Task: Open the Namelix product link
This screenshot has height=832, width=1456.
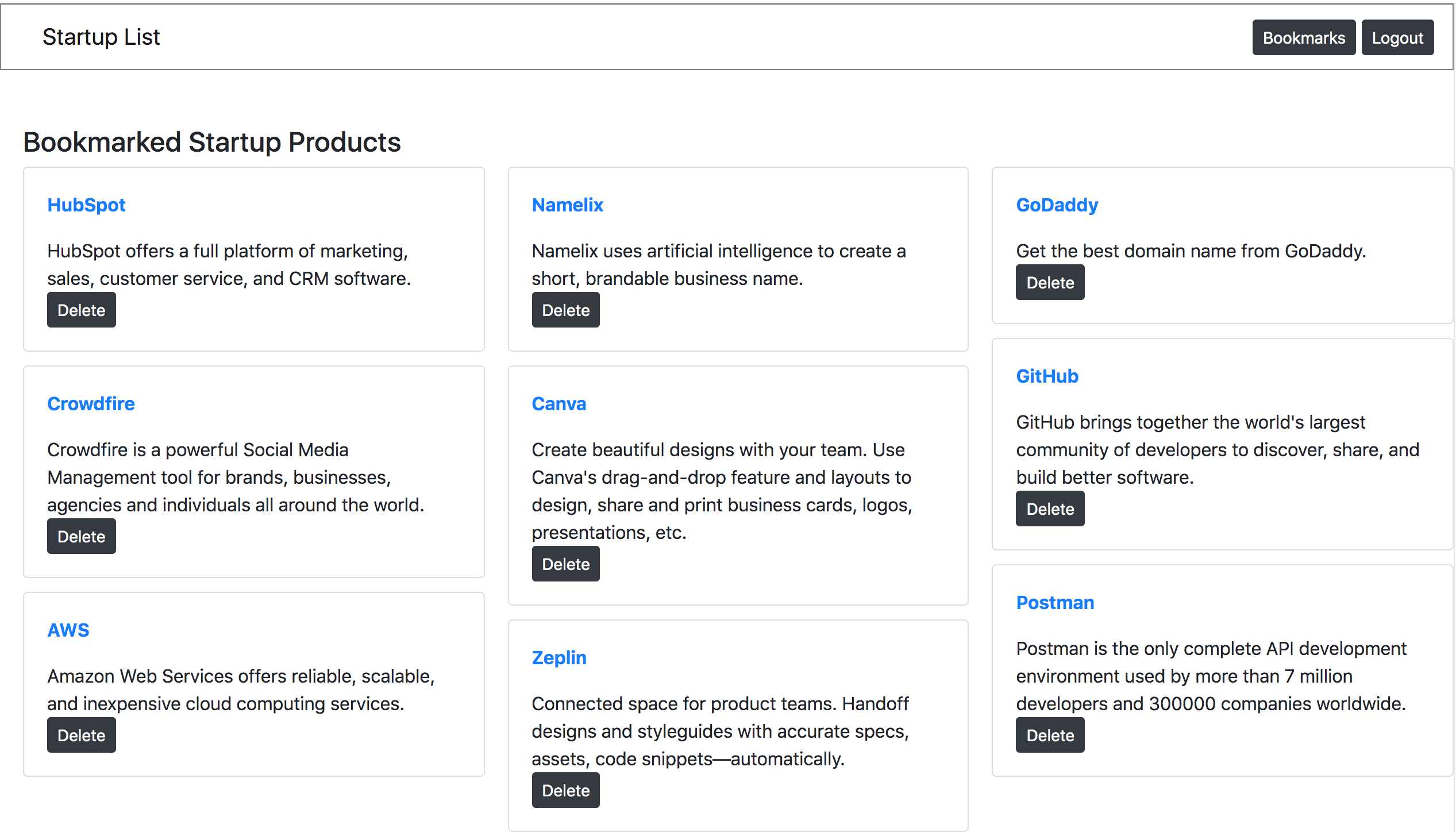Action: click(x=567, y=205)
